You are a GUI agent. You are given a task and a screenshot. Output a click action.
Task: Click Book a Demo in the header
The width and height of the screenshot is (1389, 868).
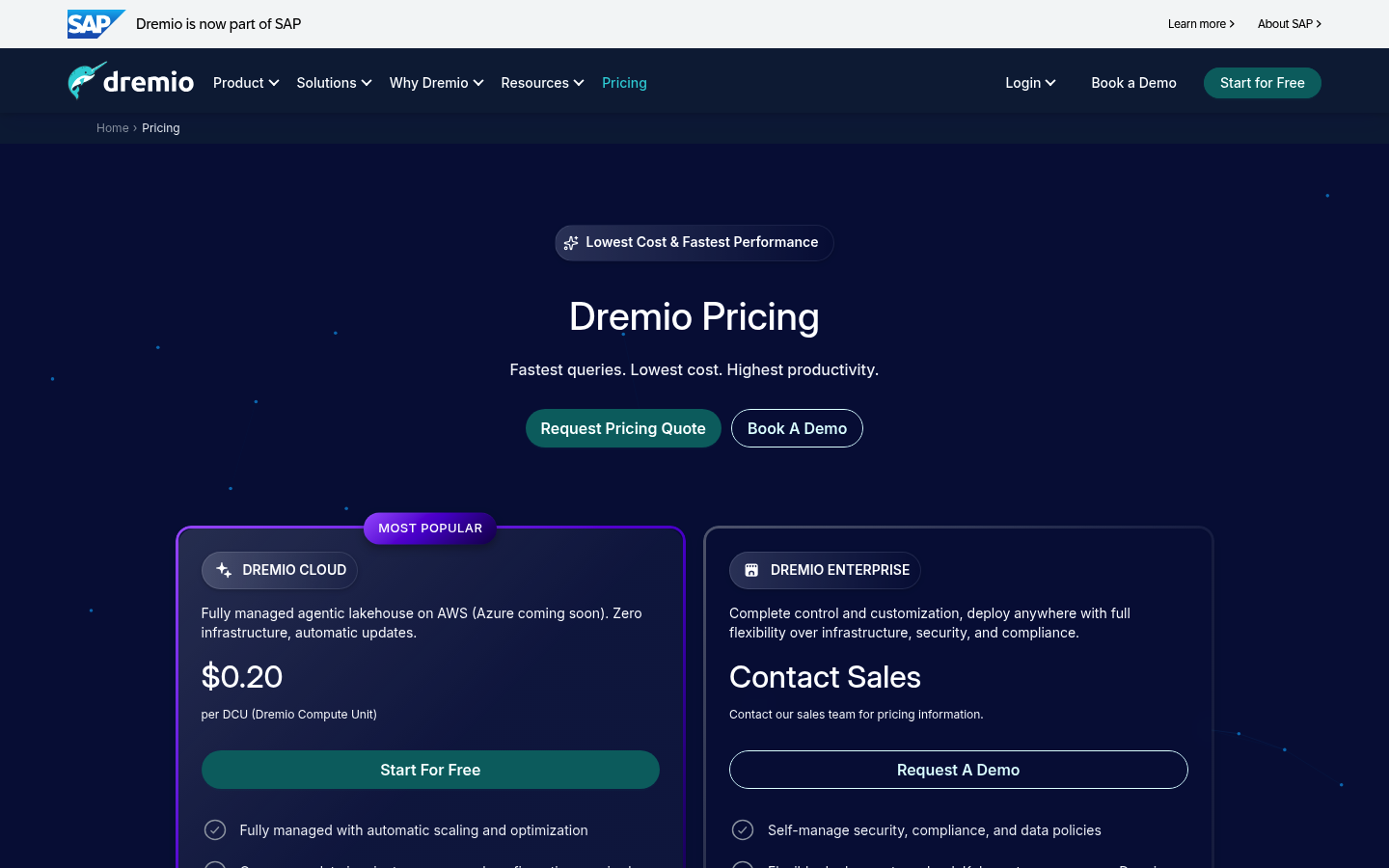pyautogui.click(x=1133, y=83)
